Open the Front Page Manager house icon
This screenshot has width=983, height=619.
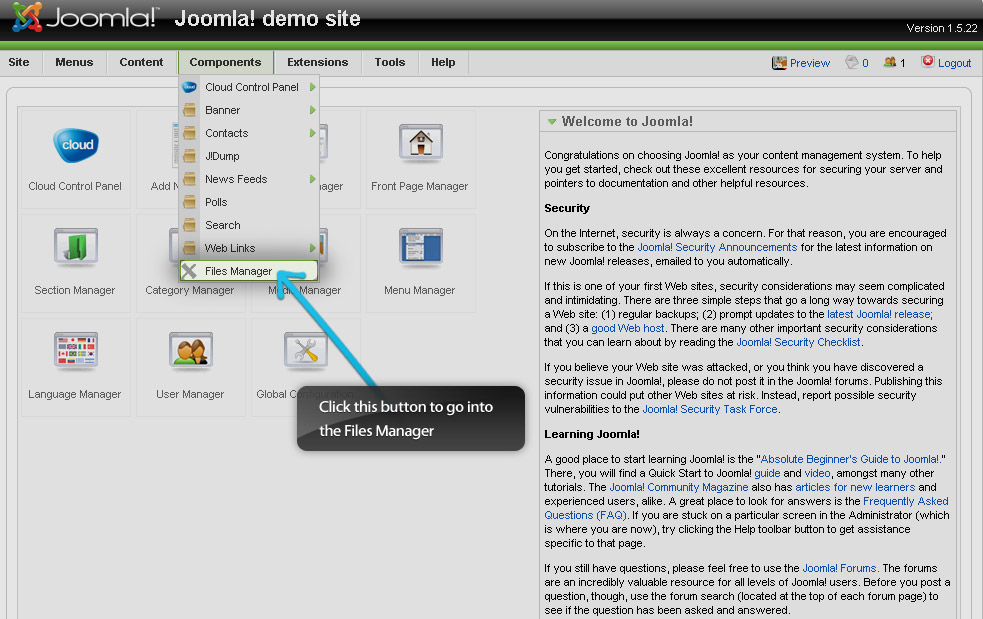pyautogui.click(x=421, y=142)
